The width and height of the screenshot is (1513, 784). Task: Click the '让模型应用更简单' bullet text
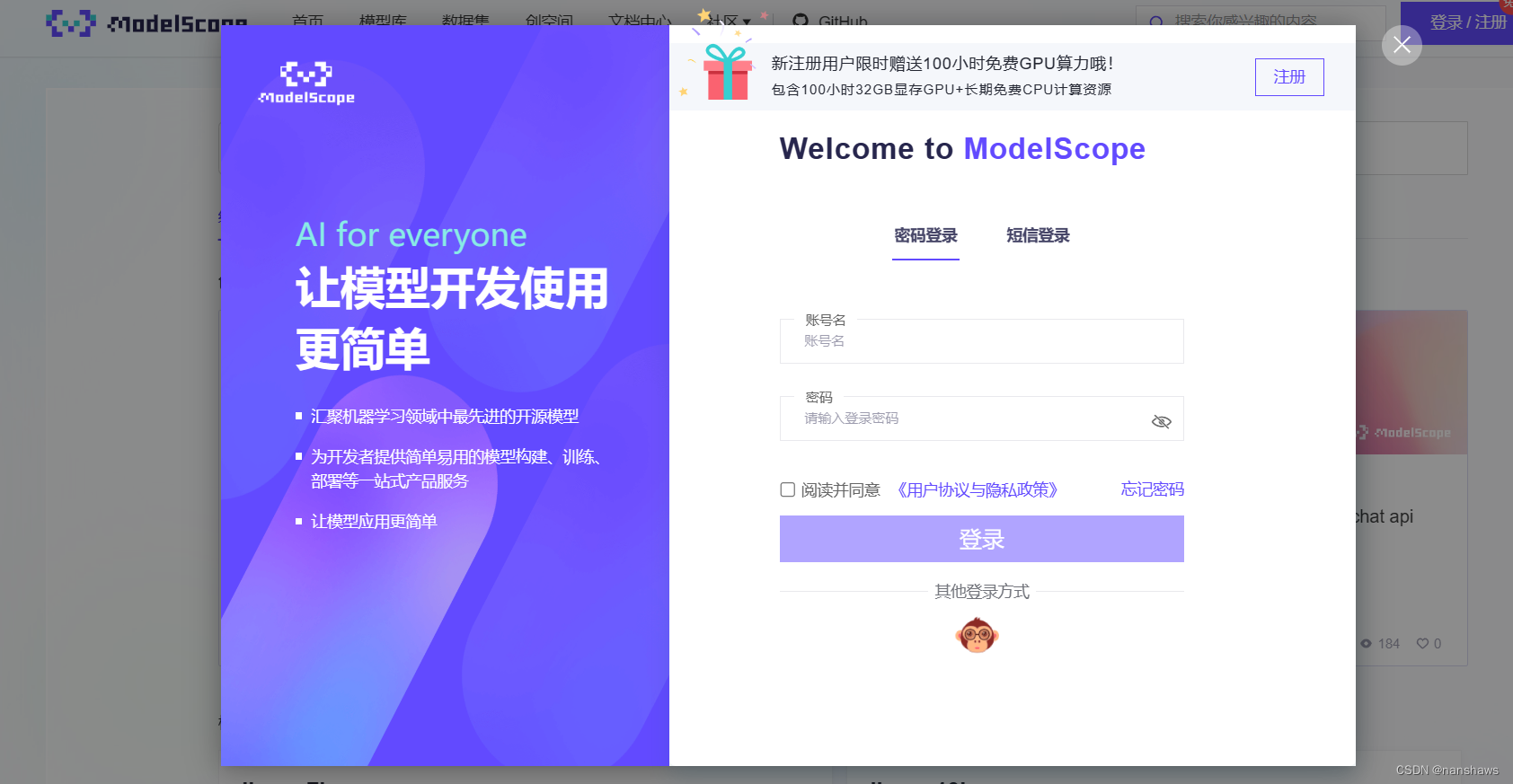pyautogui.click(x=374, y=521)
